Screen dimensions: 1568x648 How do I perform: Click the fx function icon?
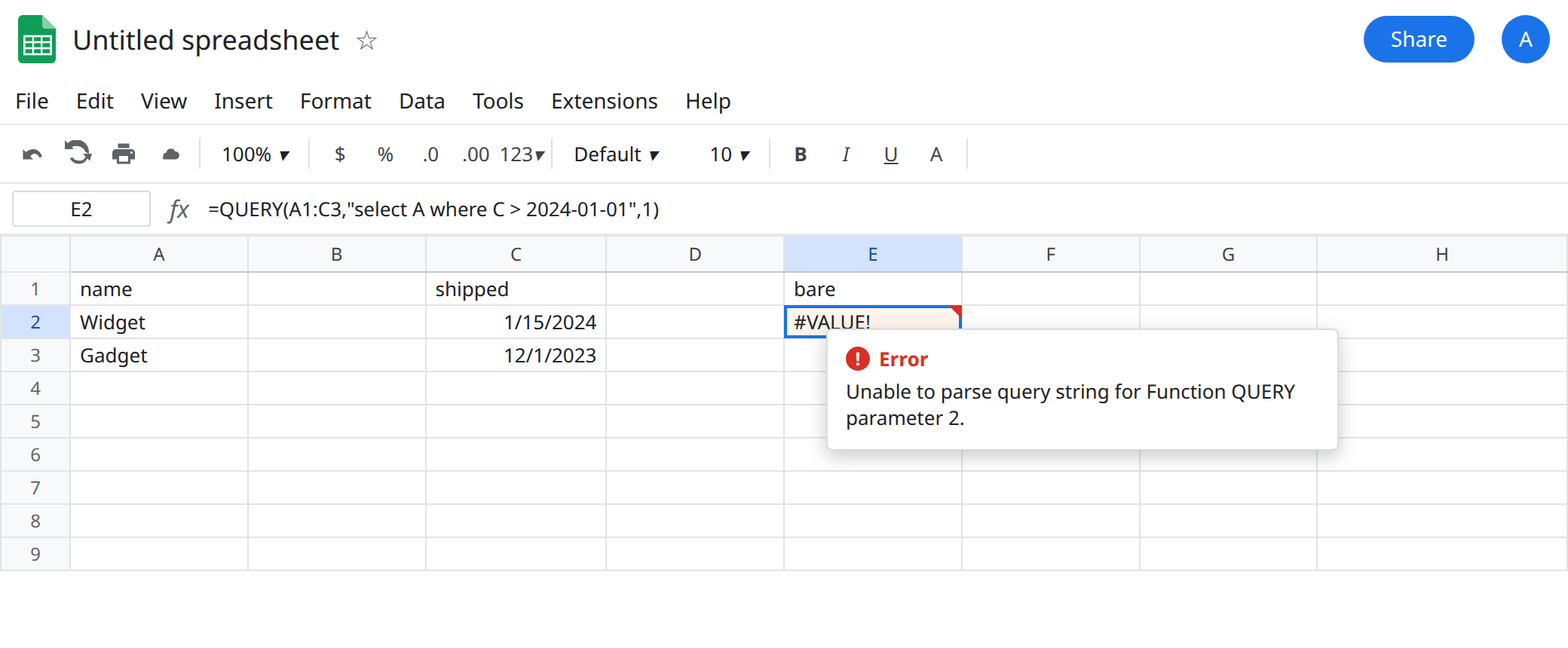179,209
